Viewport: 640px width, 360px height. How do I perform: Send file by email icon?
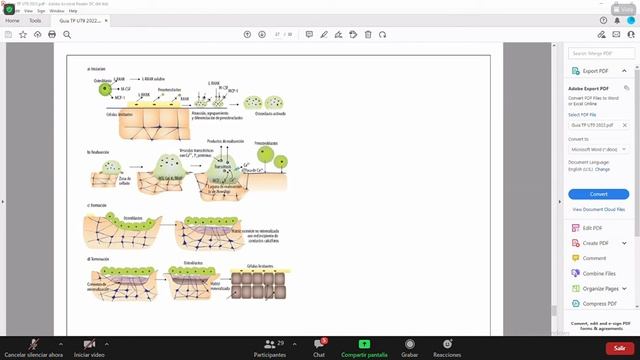pyautogui.click(x=616, y=35)
